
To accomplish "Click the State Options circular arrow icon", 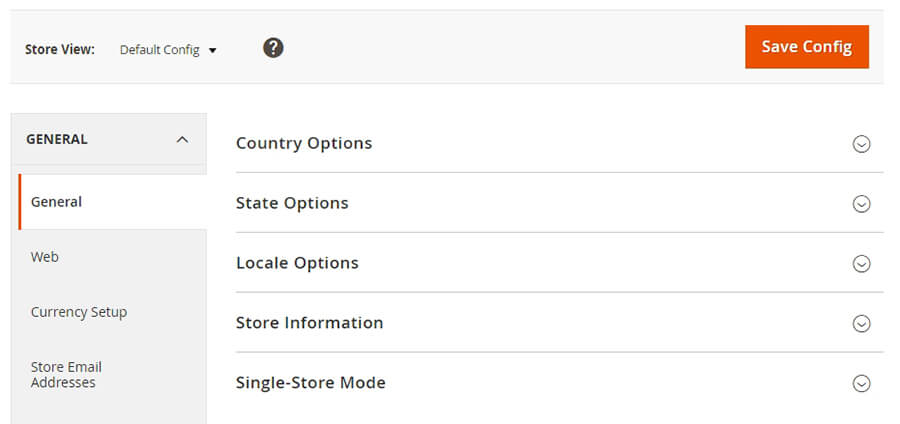I will click(x=861, y=204).
